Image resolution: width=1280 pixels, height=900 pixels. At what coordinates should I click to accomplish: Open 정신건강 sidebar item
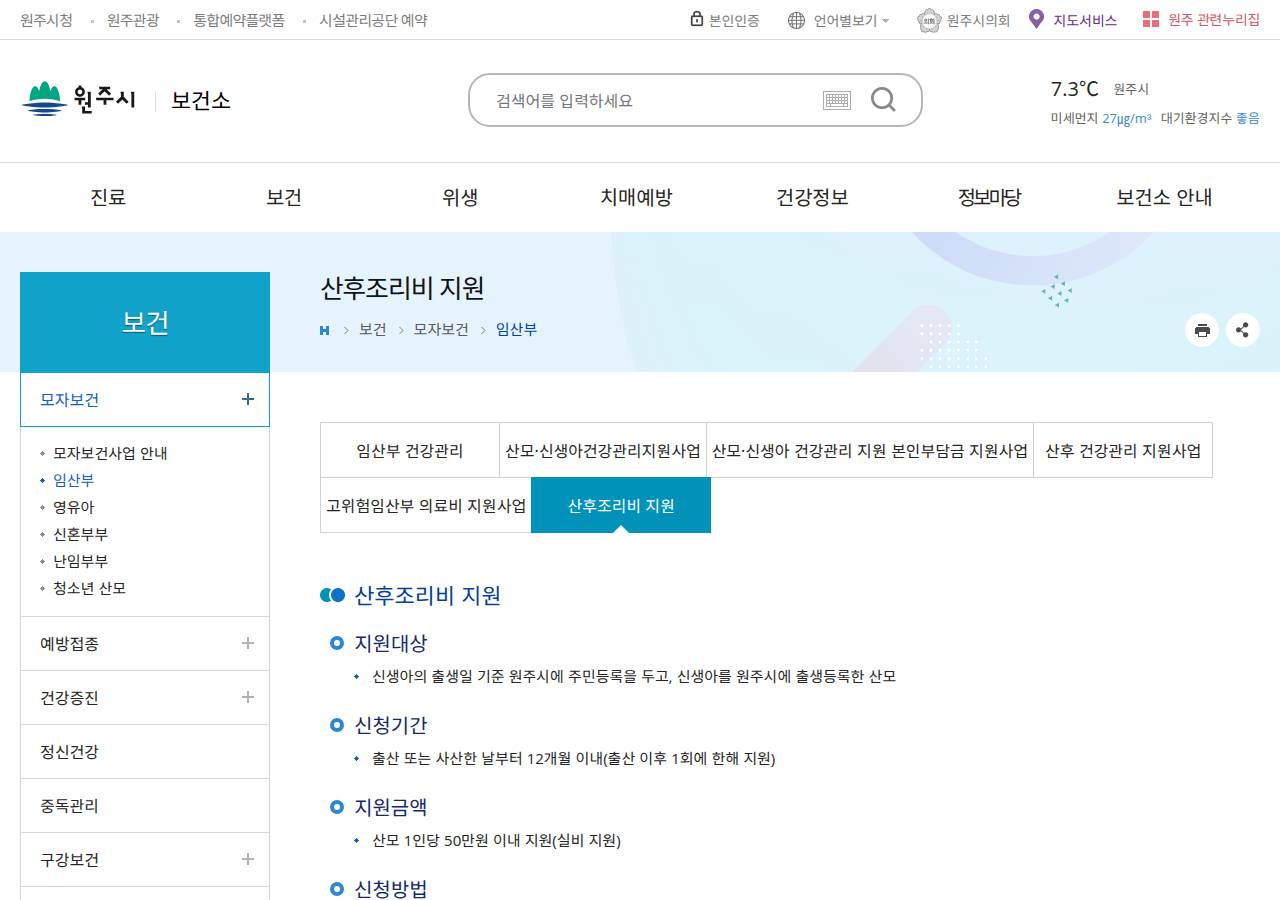(x=145, y=751)
